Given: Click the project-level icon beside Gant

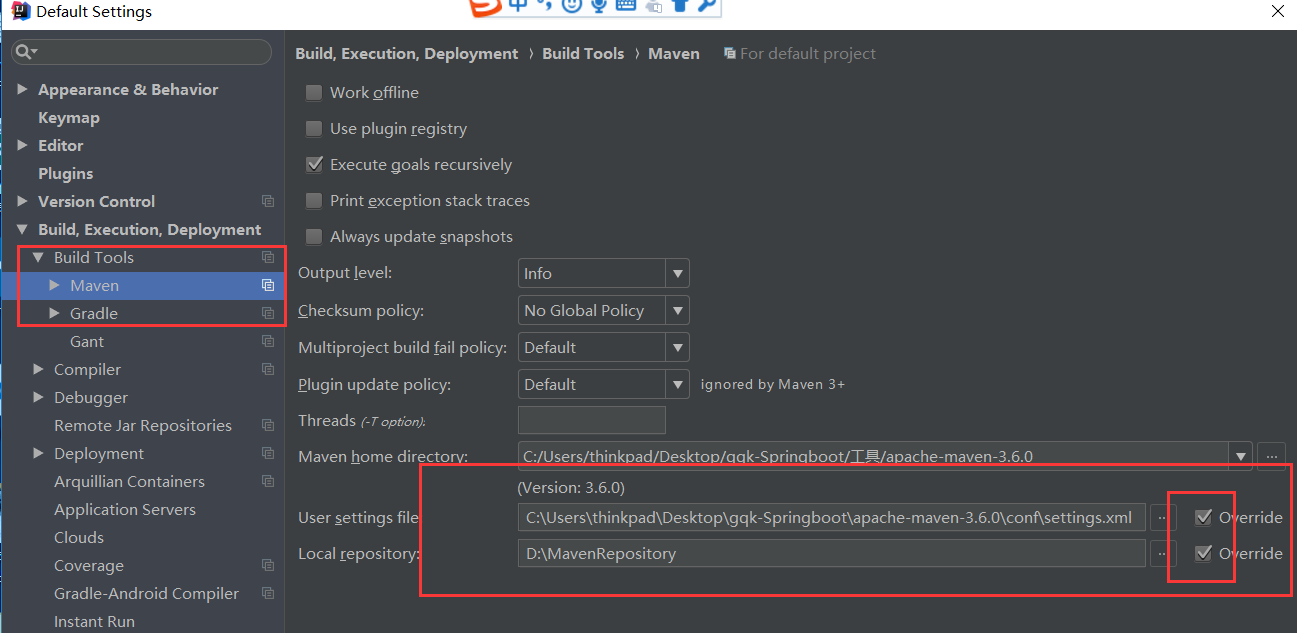Looking at the screenshot, I should click(x=268, y=342).
